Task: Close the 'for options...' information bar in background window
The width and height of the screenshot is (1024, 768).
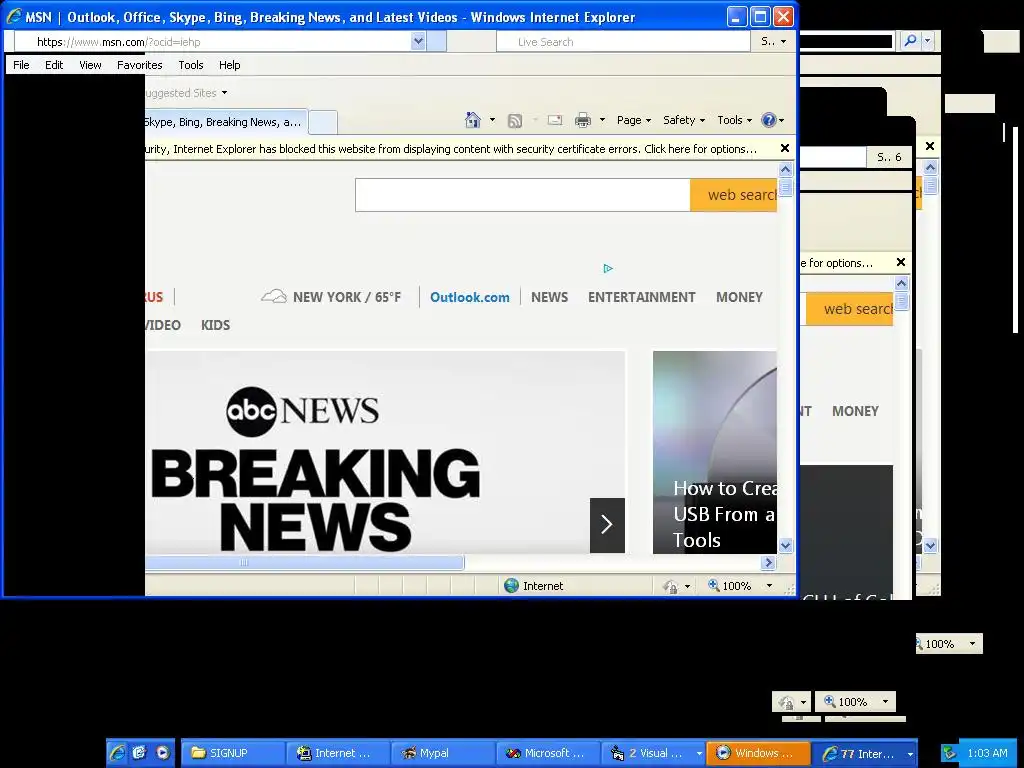Action: (901, 262)
